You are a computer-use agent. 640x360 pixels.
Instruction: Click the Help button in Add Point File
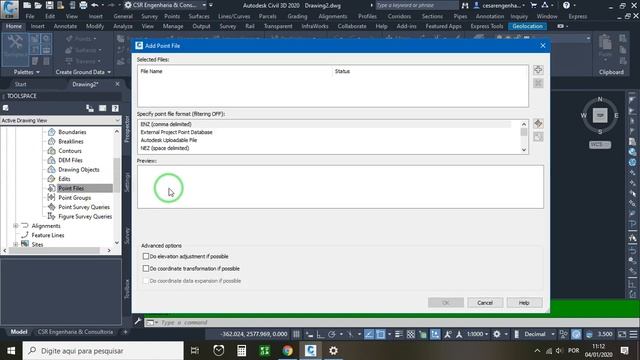click(x=524, y=303)
